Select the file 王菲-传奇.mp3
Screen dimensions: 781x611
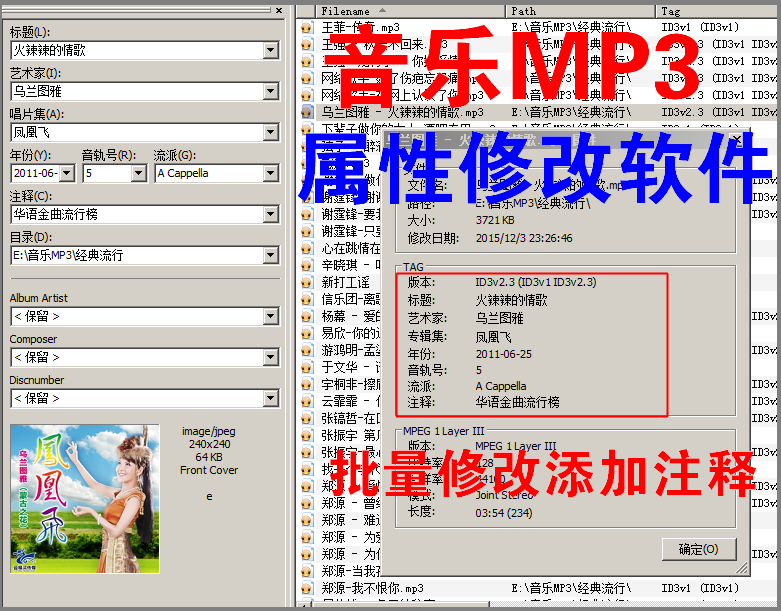[361, 27]
